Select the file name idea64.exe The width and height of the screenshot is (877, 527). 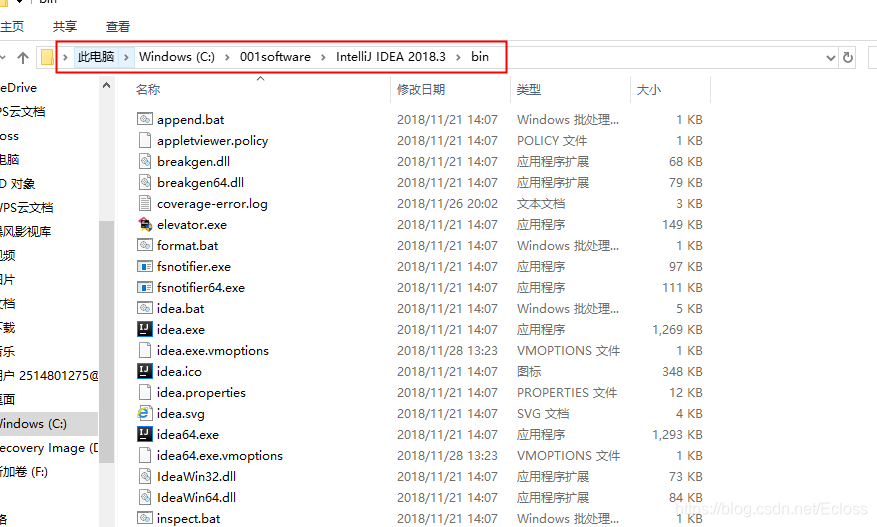(x=188, y=435)
